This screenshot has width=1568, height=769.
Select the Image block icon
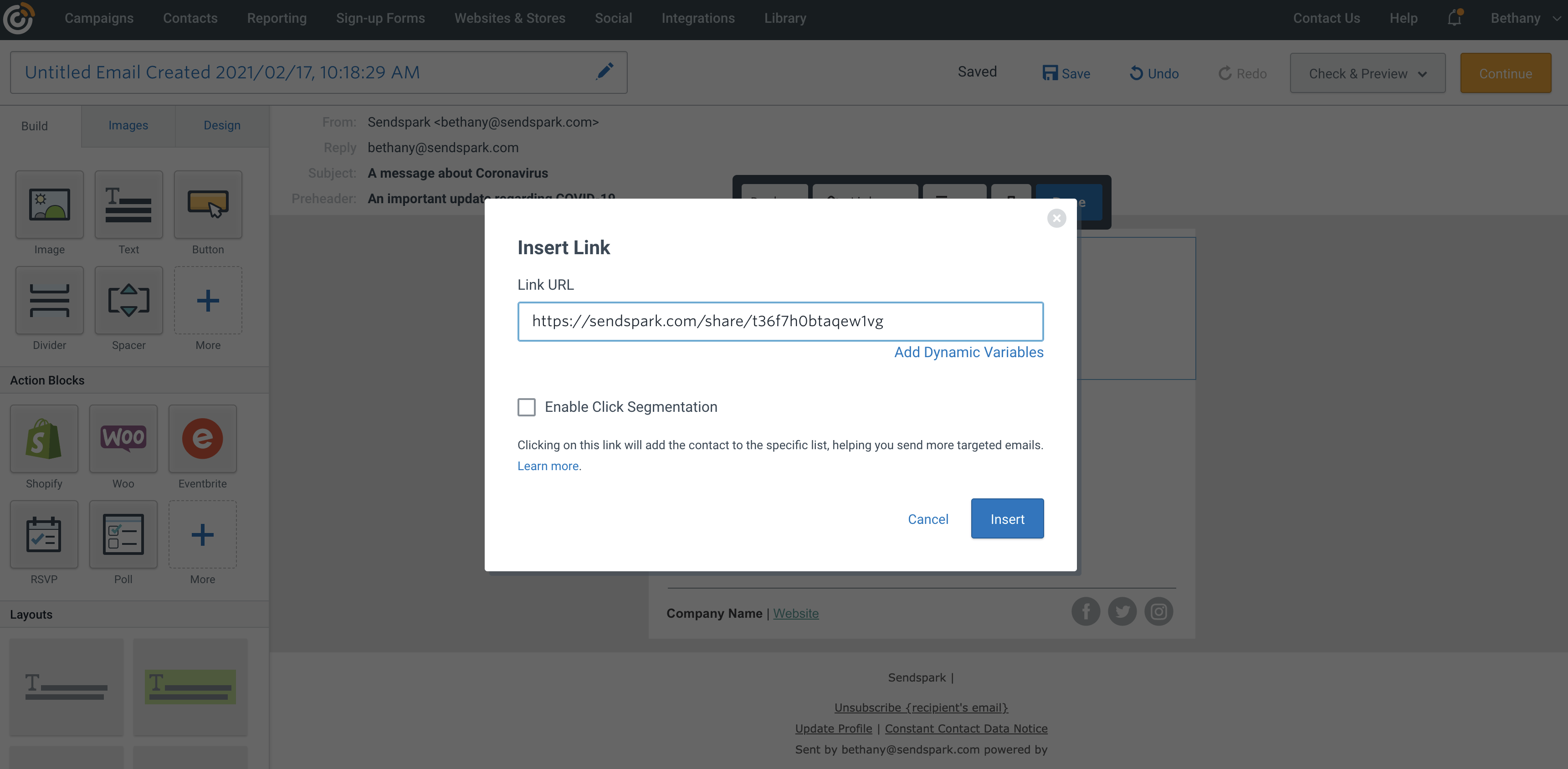tap(49, 205)
